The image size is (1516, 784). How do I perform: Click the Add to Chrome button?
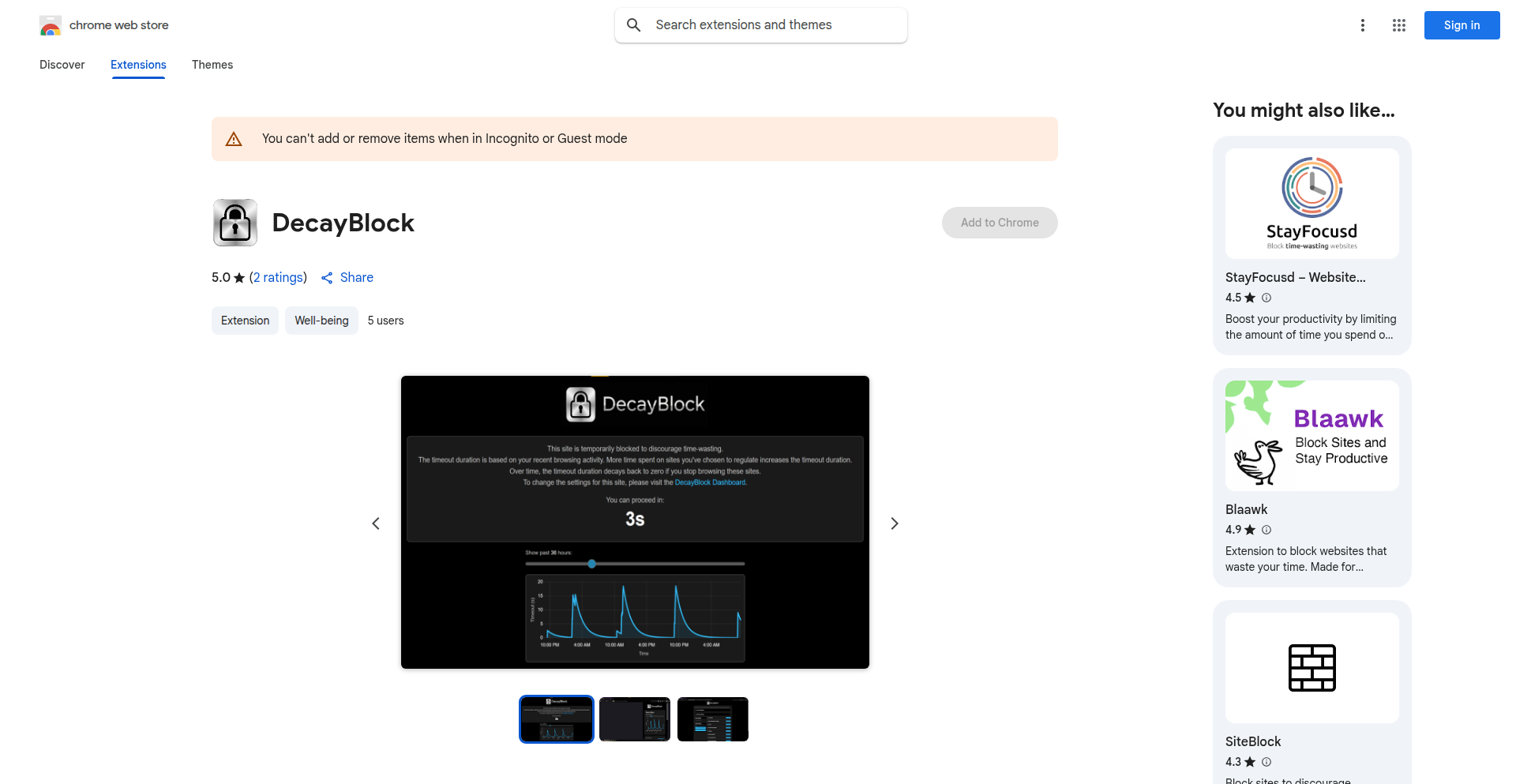tap(1000, 223)
